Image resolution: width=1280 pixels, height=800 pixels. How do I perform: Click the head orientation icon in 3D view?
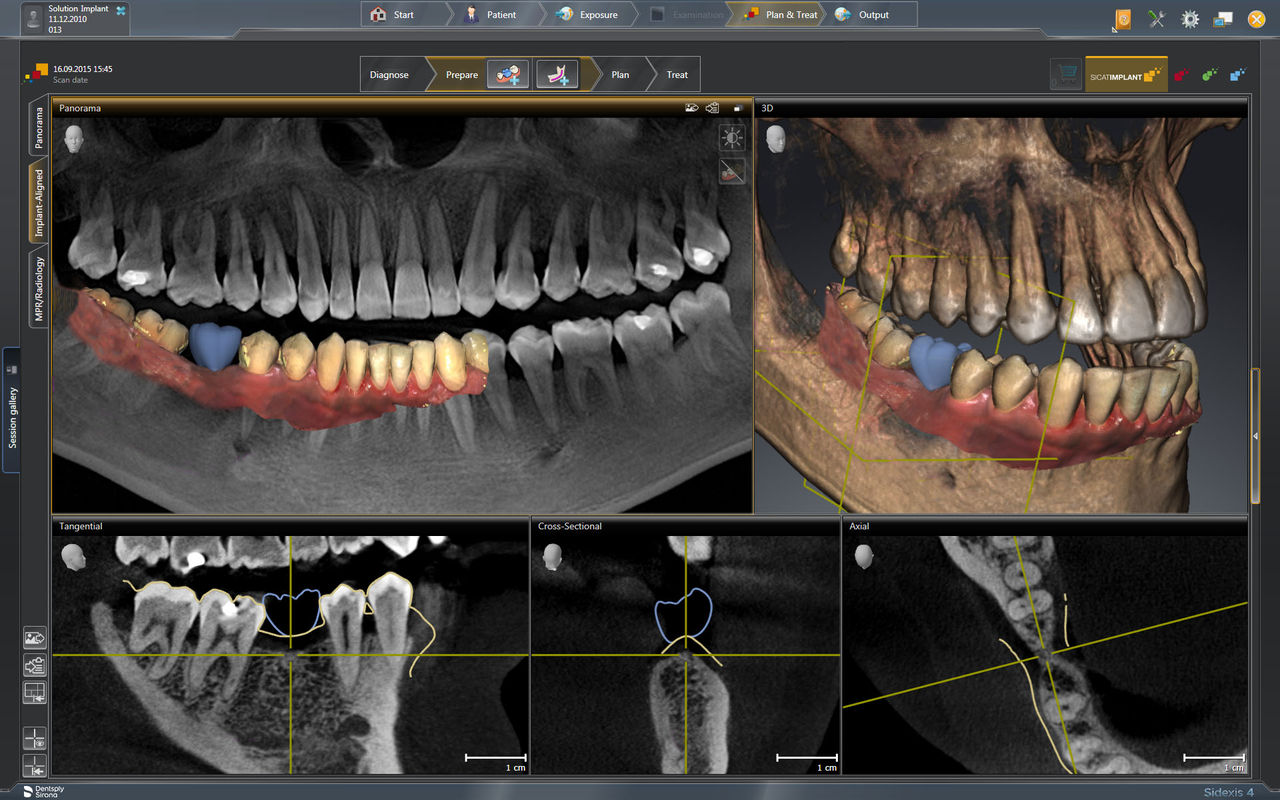point(775,138)
